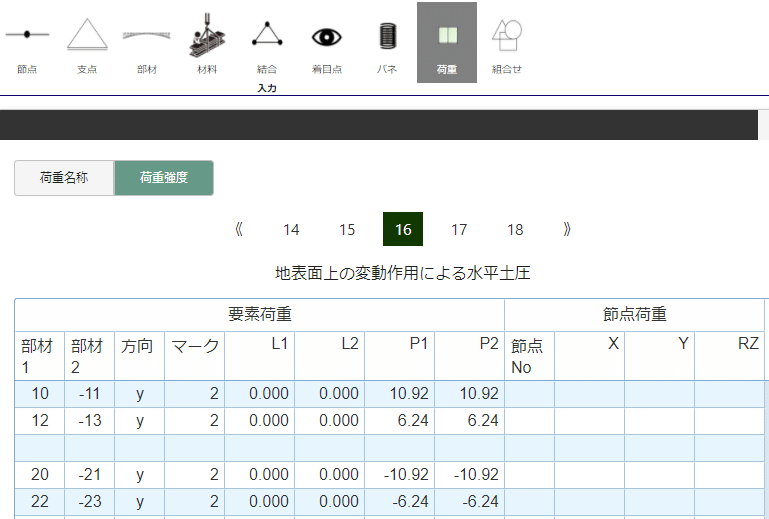Viewport: 769px width, 519px height.
Task: Go to previous pages with 《 arrow
Action: [x=239, y=229]
